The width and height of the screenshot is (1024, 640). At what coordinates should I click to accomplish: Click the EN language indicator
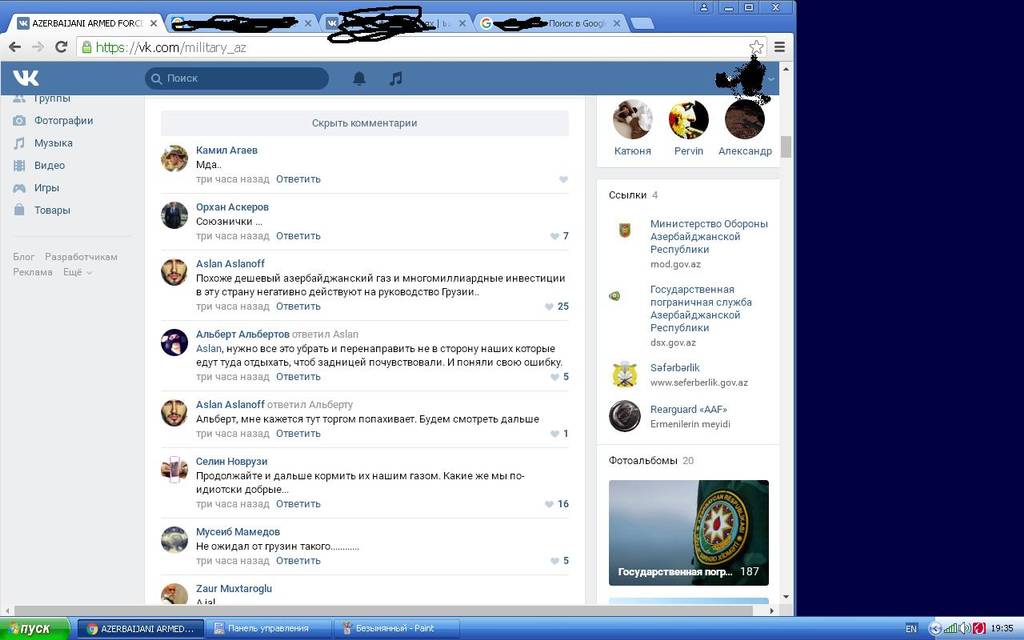[911, 629]
